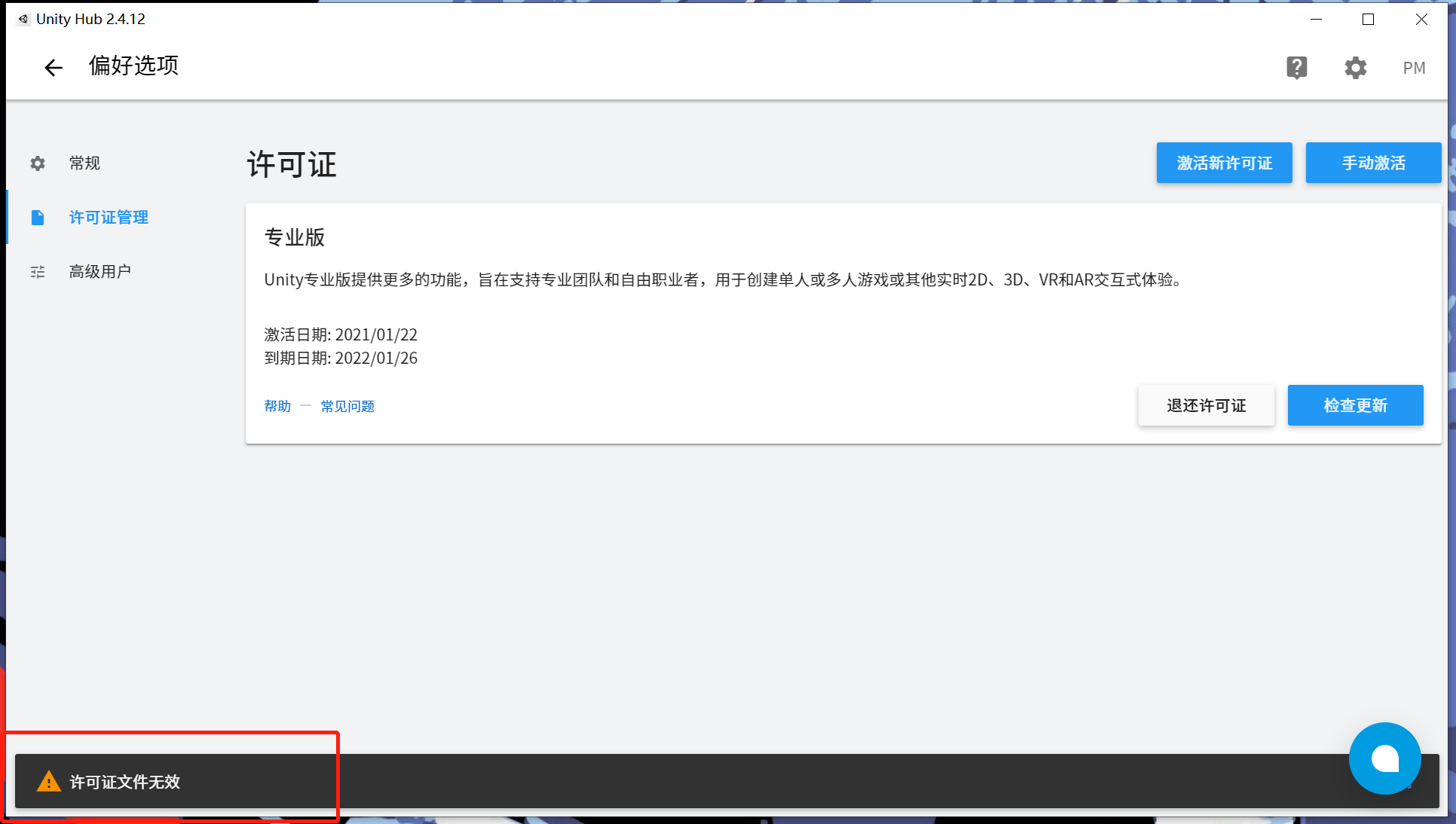Select the 常规 sidebar tab
This screenshot has width=1456, height=824.
click(84, 163)
